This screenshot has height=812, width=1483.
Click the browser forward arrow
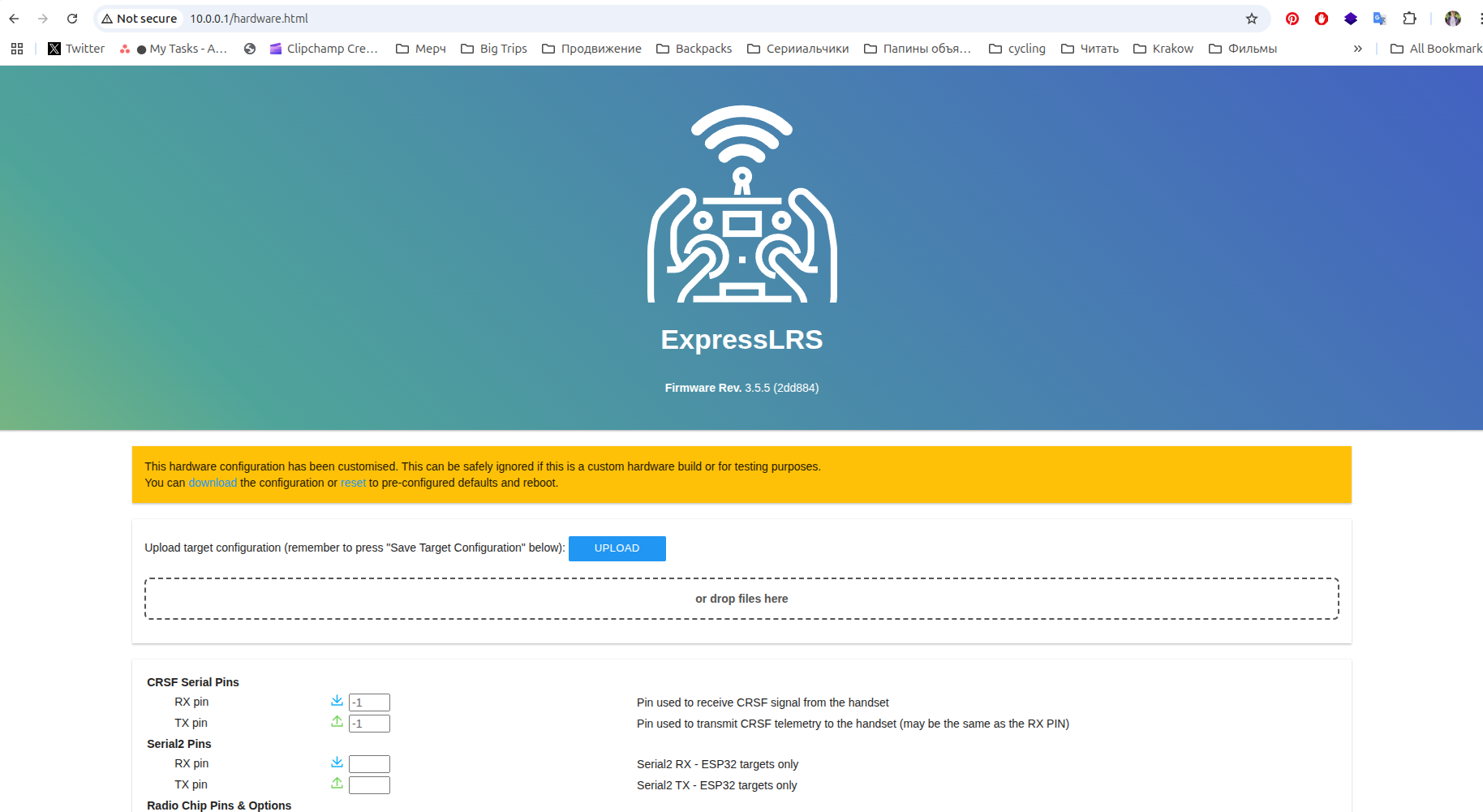pos(43,19)
